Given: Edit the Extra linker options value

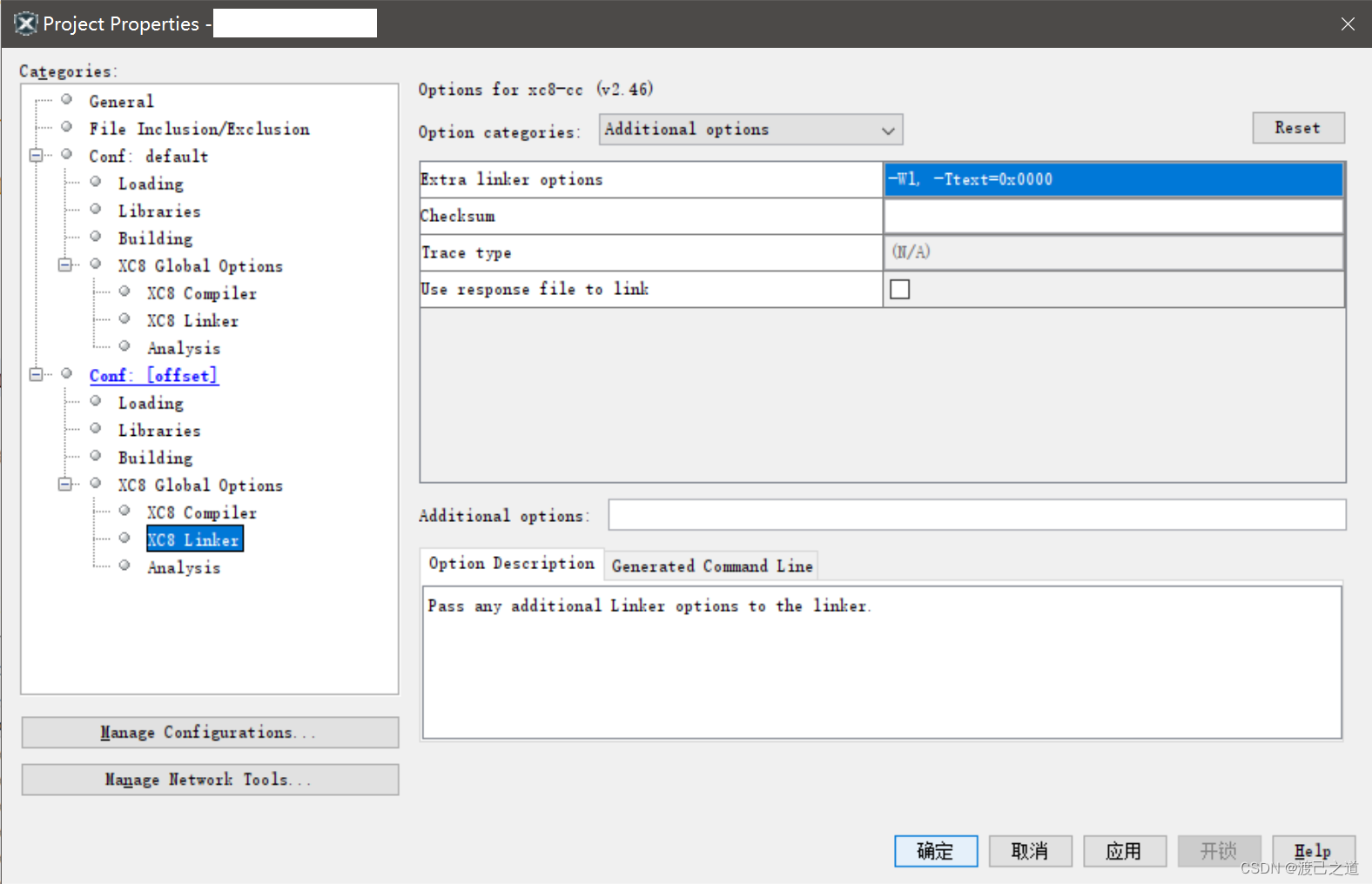Looking at the screenshot, I should [x=1113, y=179].
